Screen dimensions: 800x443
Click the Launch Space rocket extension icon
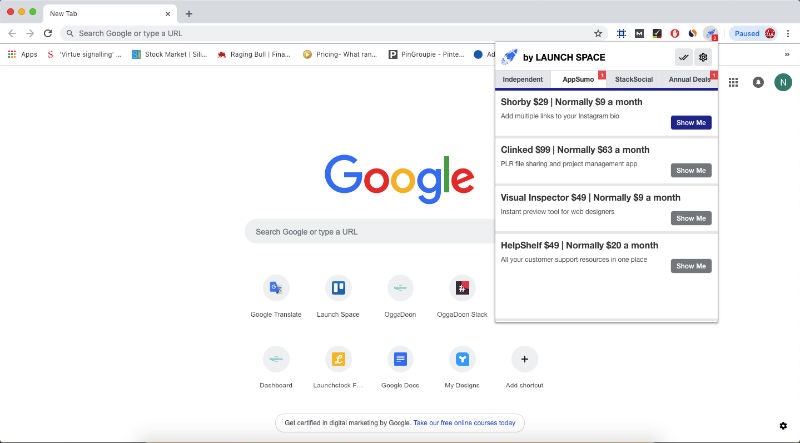click(710, 33)
